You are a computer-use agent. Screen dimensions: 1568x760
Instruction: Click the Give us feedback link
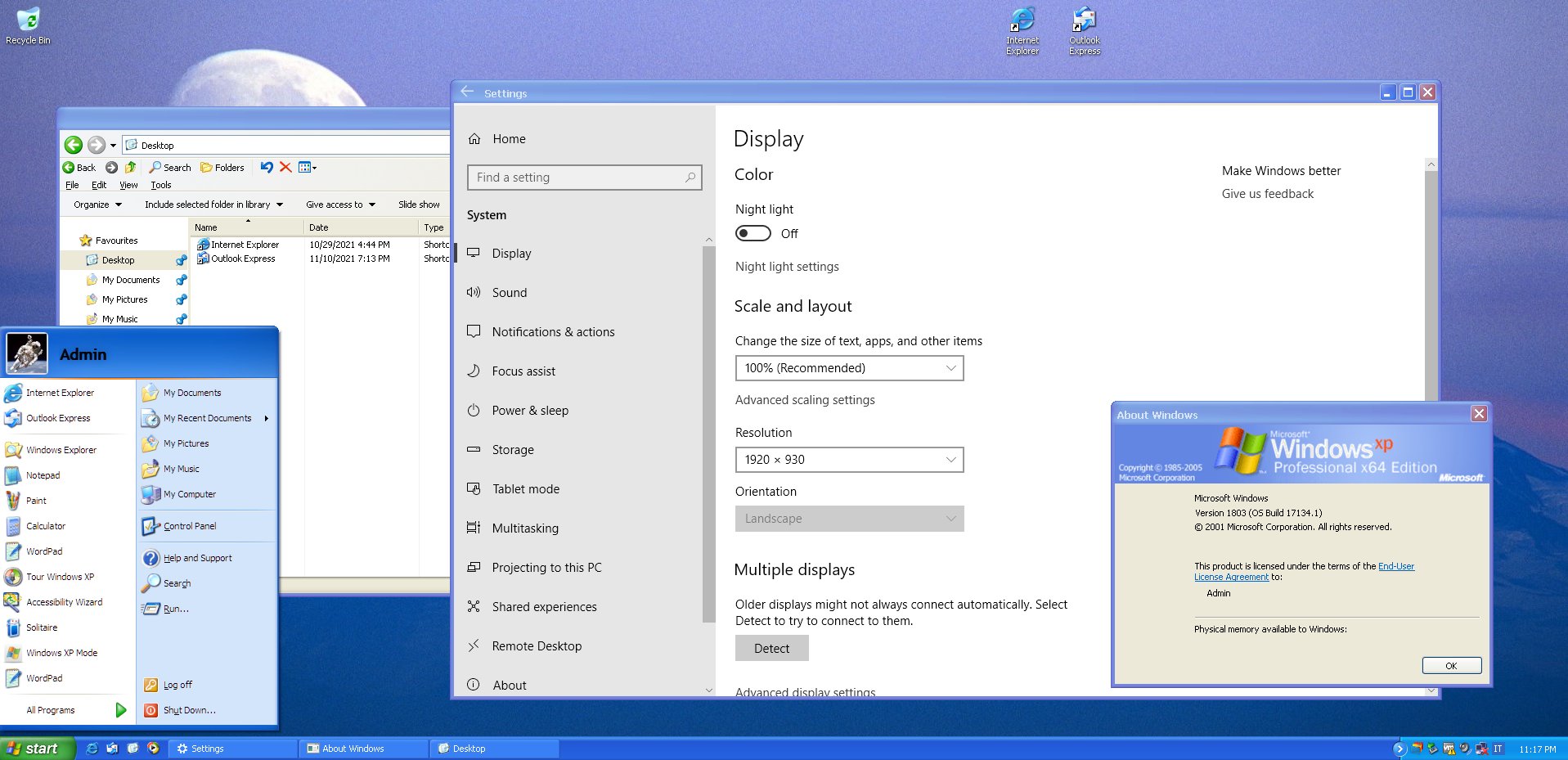1268,194
